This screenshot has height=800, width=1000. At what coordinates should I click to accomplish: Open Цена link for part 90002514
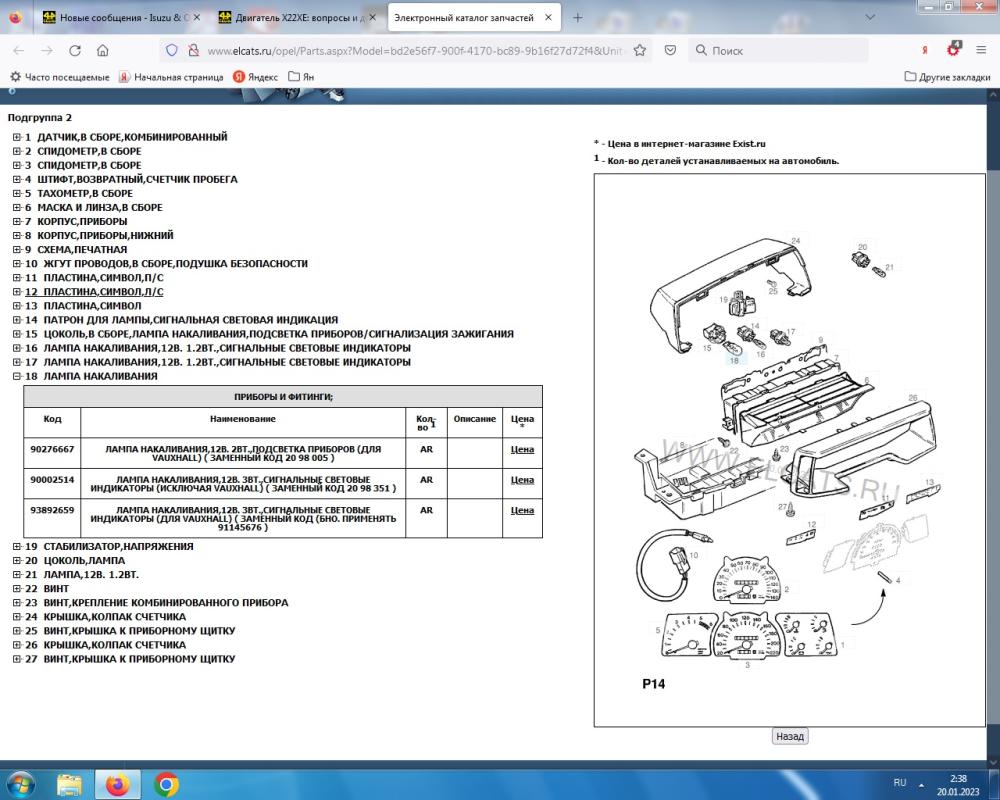coord(522,480)
